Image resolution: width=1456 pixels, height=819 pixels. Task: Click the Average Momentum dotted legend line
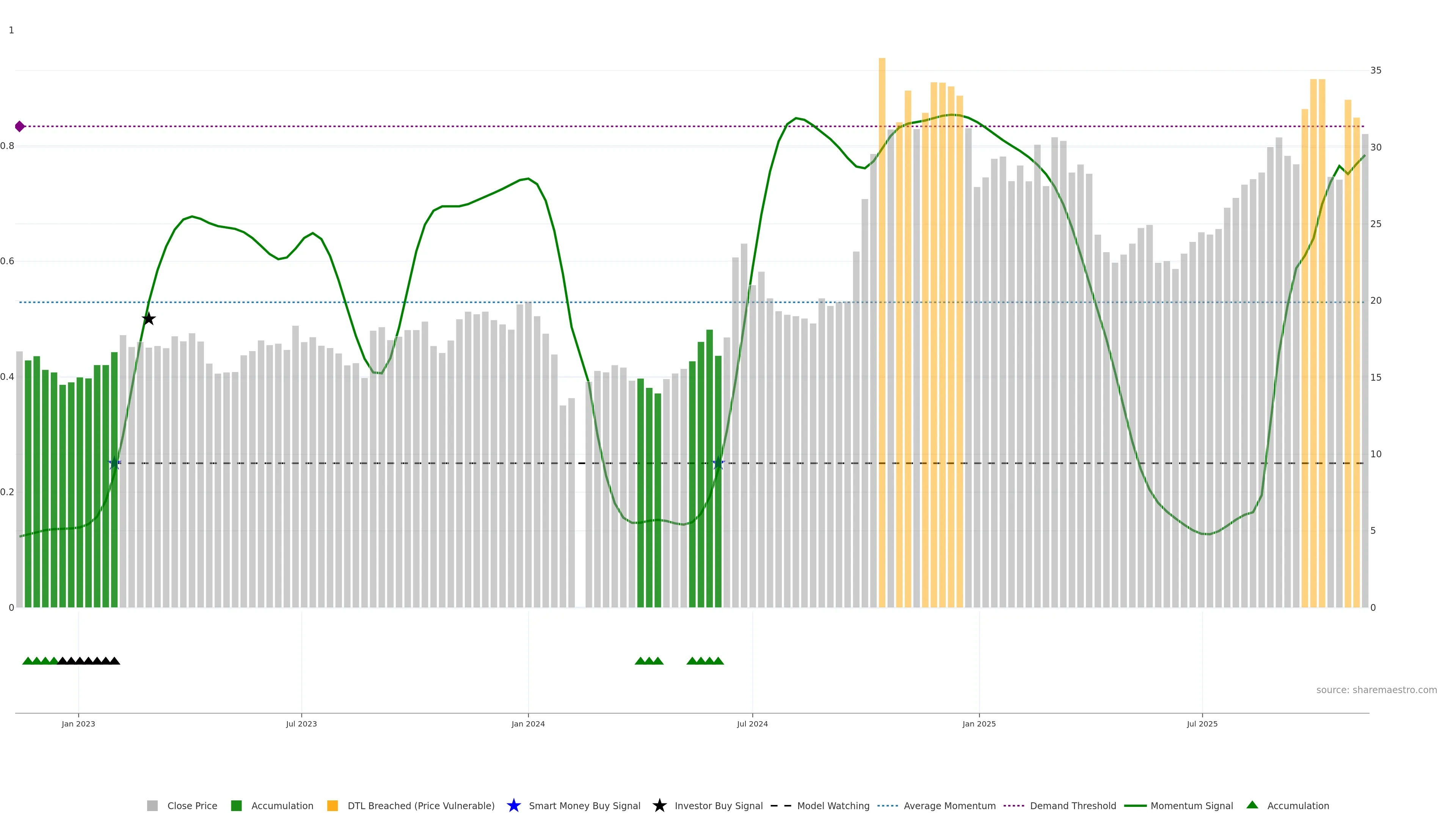pos(887,806)
